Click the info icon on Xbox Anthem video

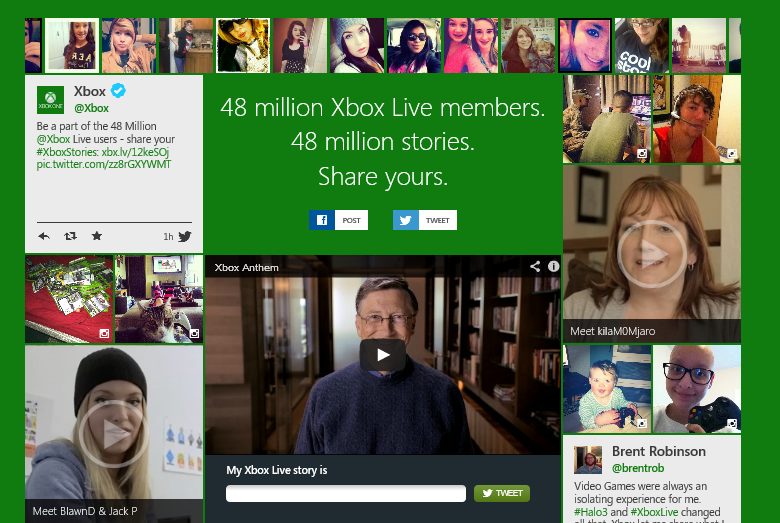click(553, 267)
